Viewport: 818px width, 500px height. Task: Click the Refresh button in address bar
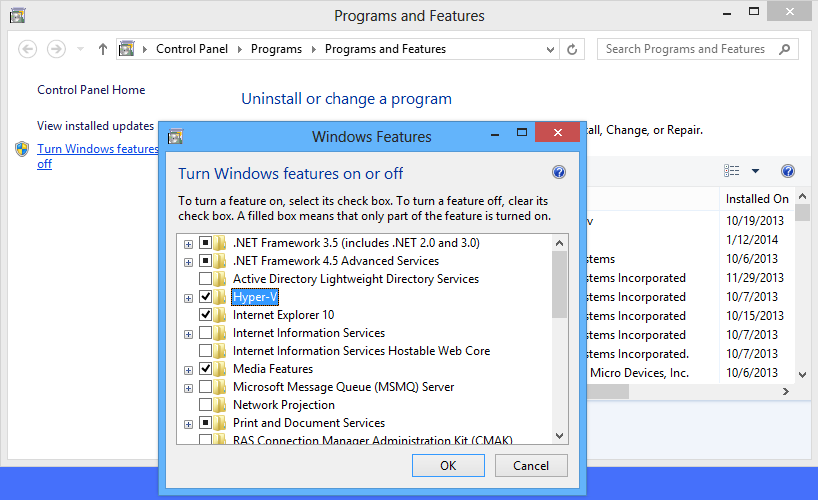(x=572, y=49)
